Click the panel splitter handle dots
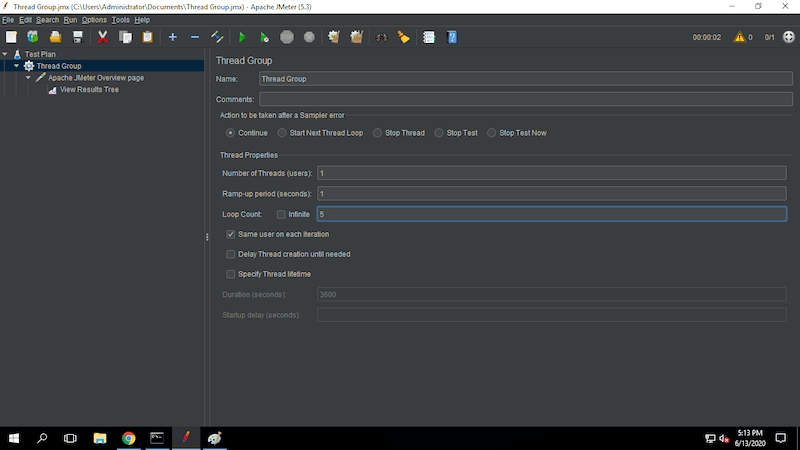The image size is (800, 450). pos(207,237)
